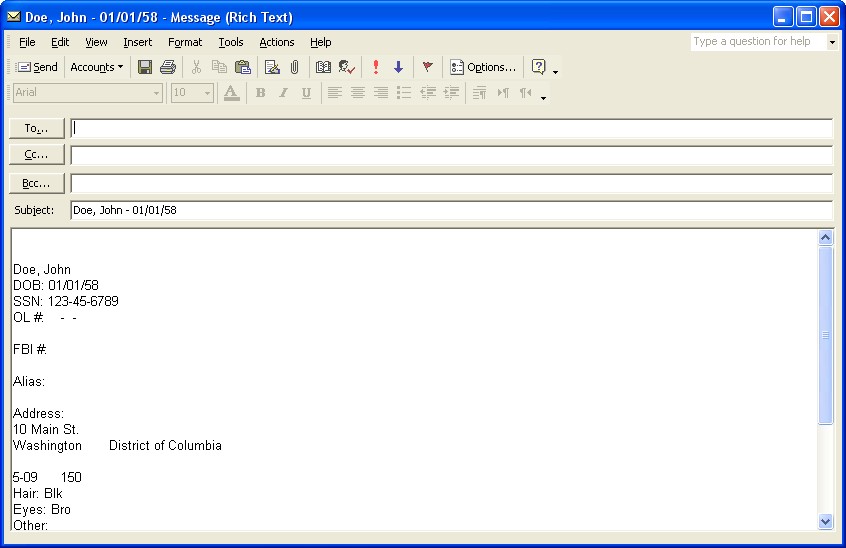Image resolution: width=846 pixels, height=548 pixels.
Task: Click the Message Flag icon
Action: (427, 67)
